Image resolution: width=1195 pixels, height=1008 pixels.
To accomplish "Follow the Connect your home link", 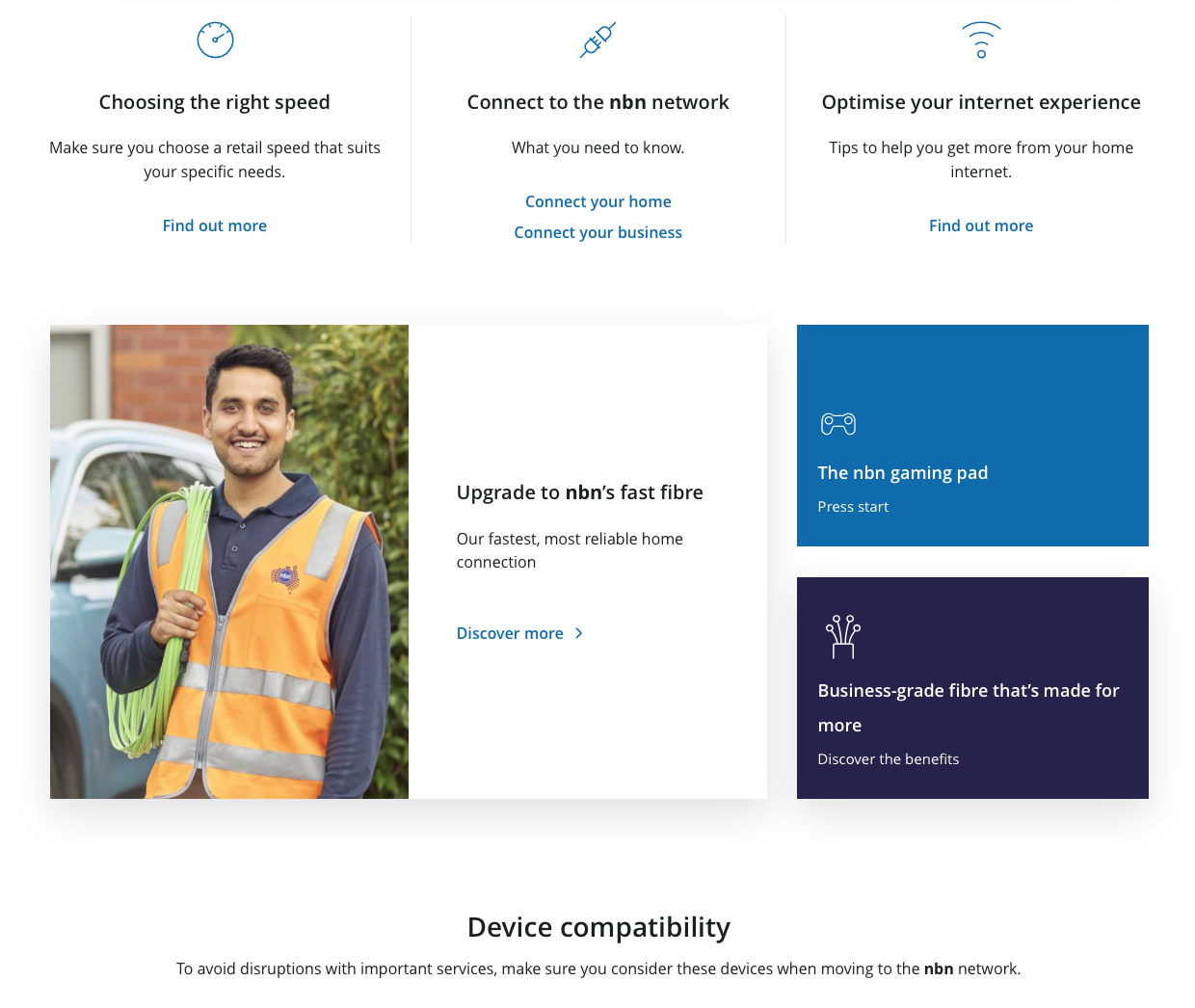I will click(597, 201).
